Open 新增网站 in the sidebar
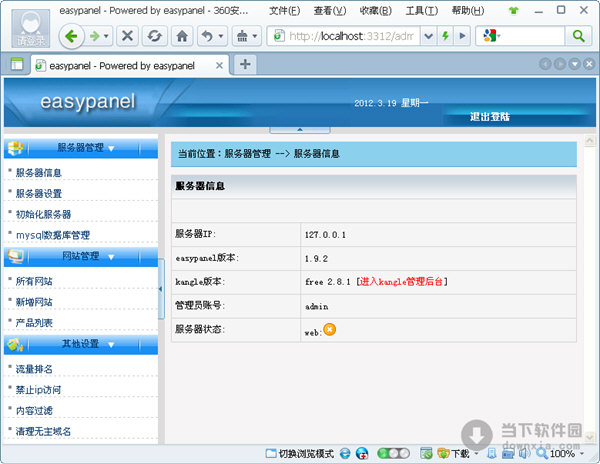The width and height of the screenshot is (600, 464). click(34, 302)
